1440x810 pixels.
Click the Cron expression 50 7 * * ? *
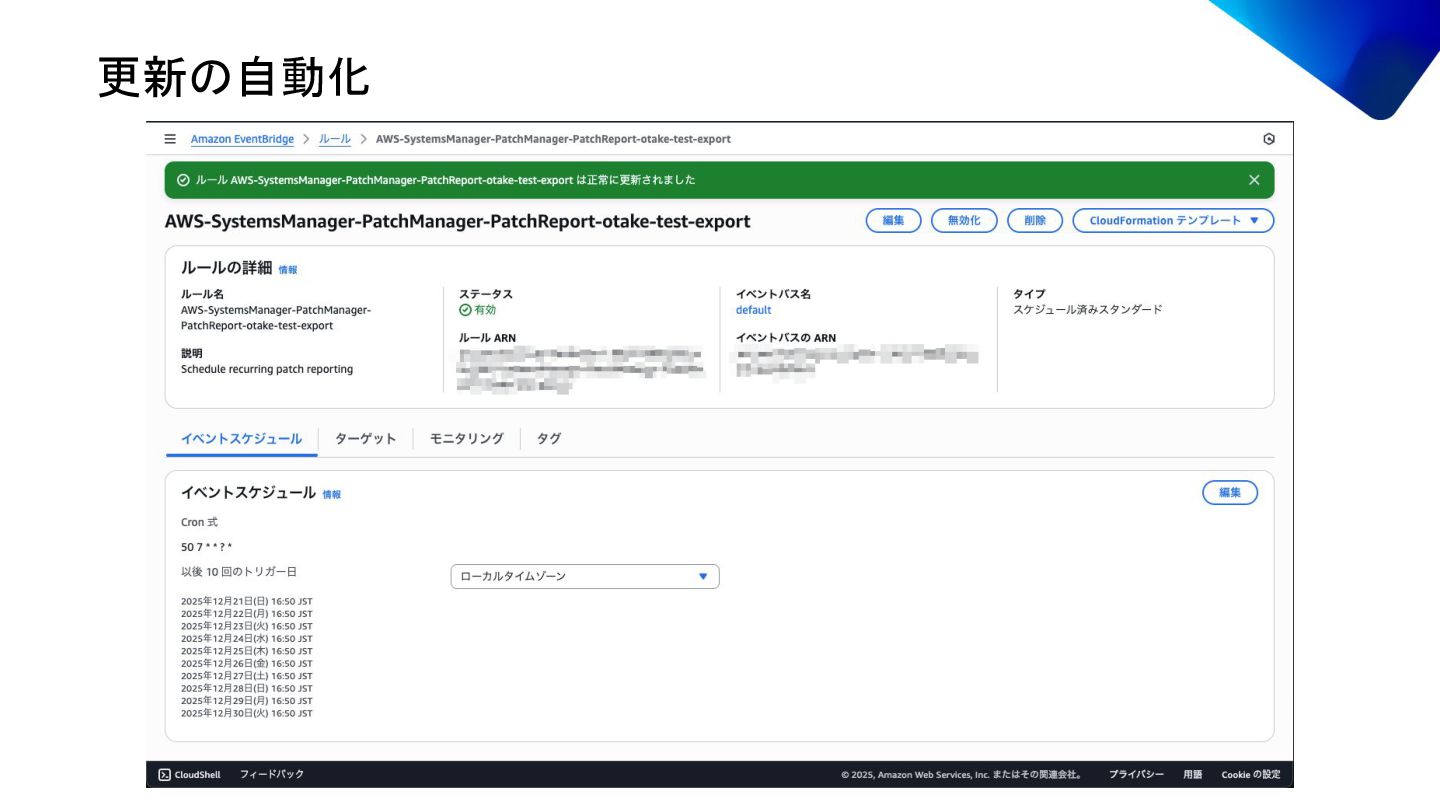tap(207, 547)
